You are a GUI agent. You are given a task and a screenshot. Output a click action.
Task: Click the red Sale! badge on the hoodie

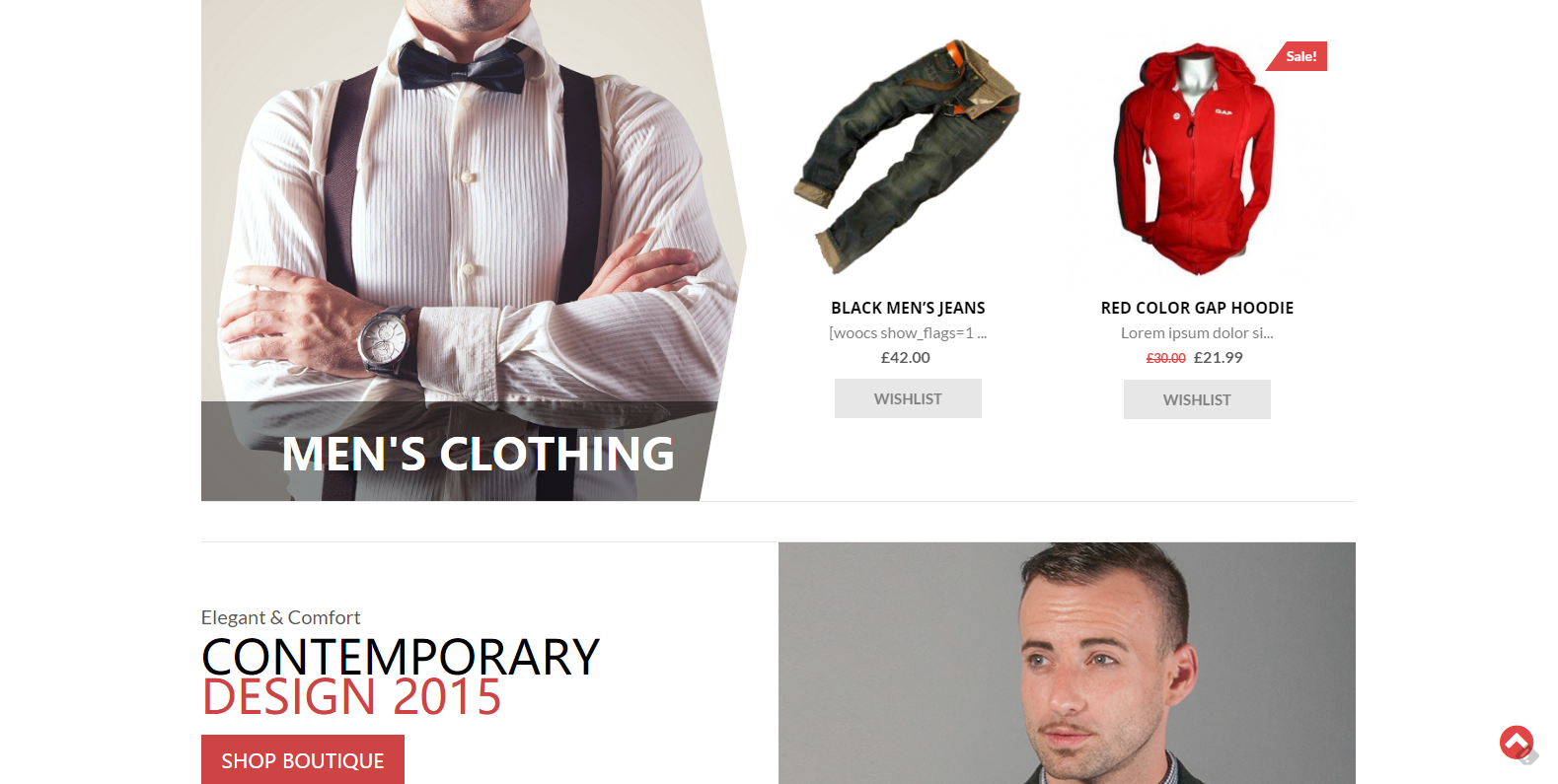1297,56
